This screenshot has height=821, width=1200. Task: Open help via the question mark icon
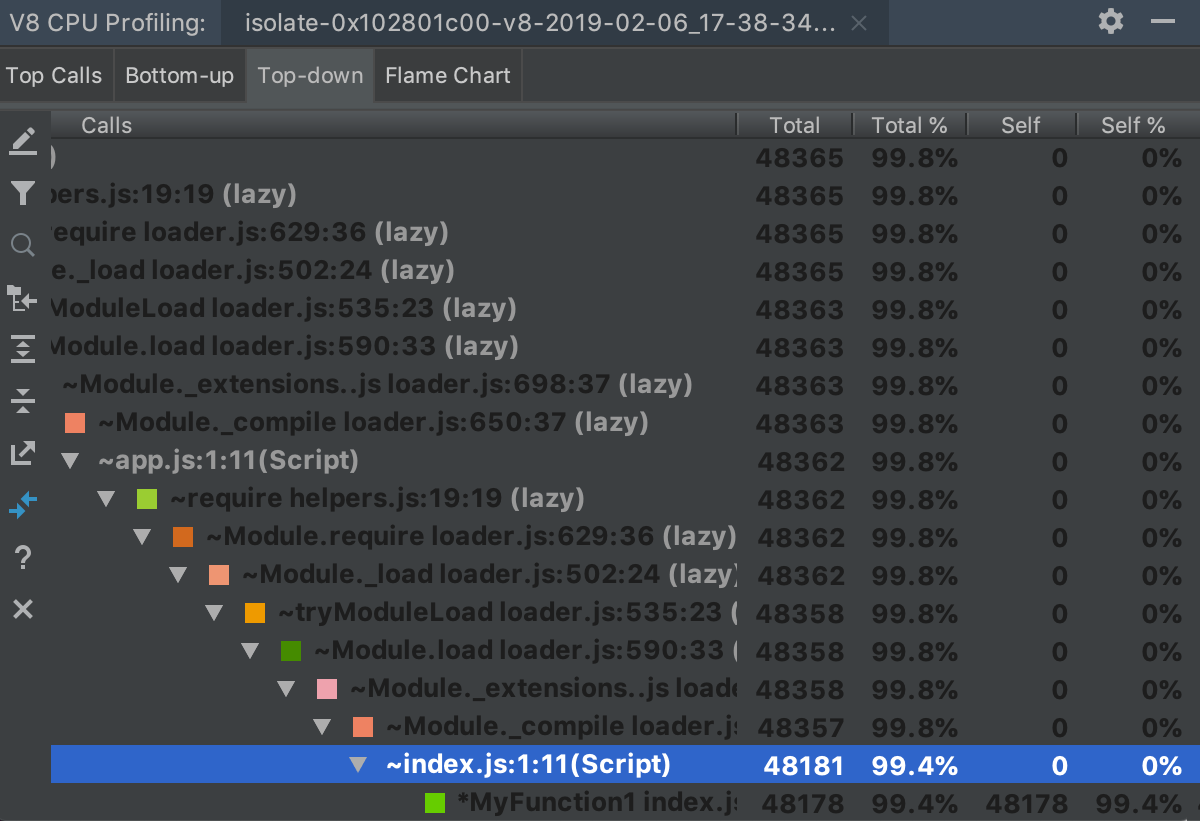tap(23, 557)
